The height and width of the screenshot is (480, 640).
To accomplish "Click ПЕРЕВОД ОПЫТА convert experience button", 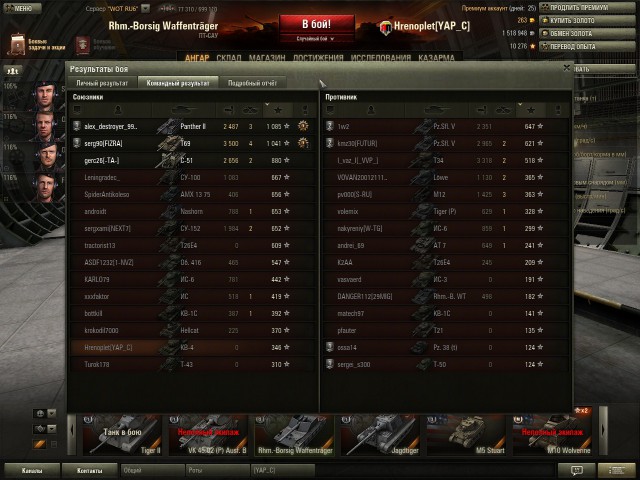I will (x=587, y=47).
